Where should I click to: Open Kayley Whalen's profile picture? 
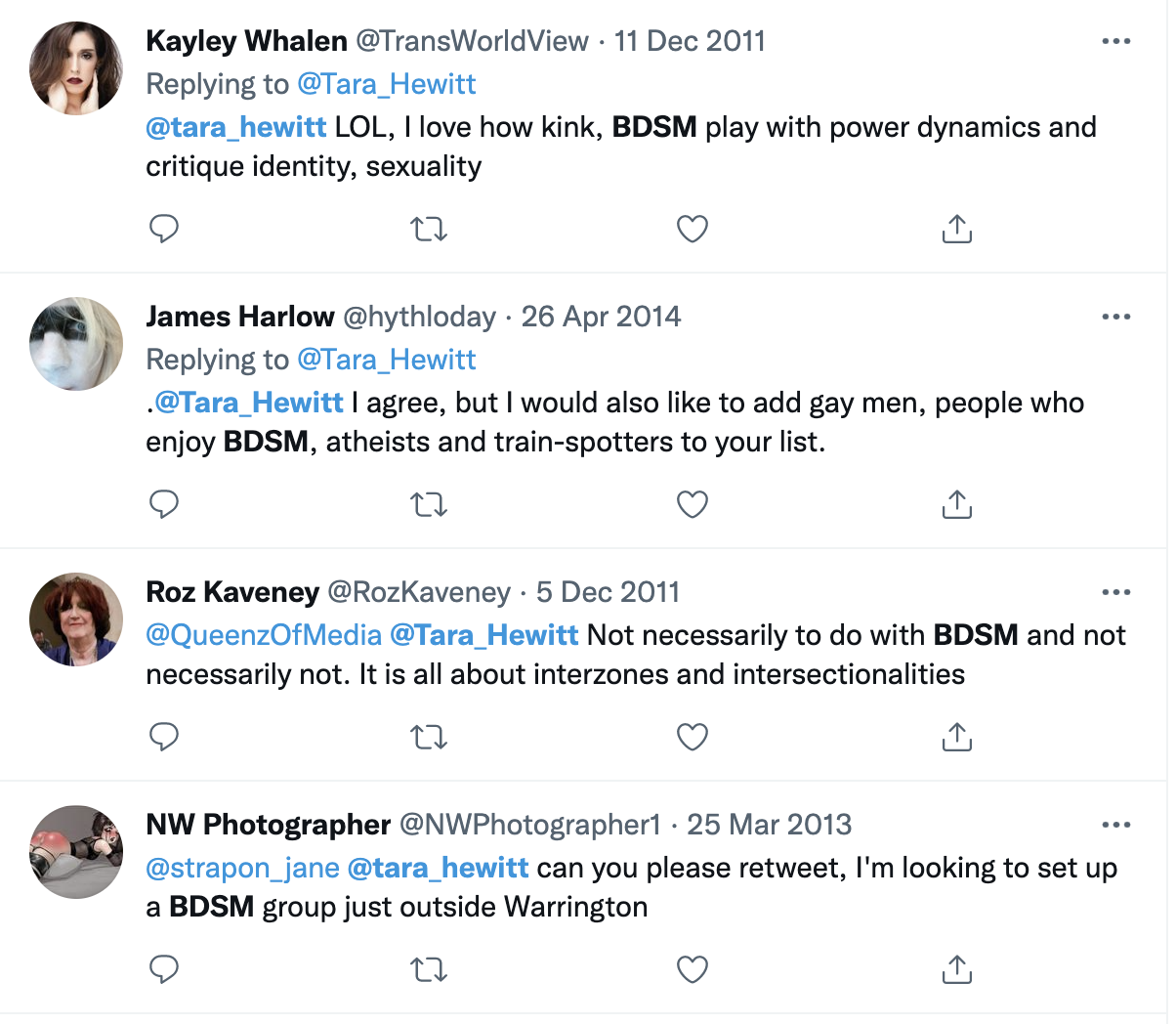(x=76, y=68)
